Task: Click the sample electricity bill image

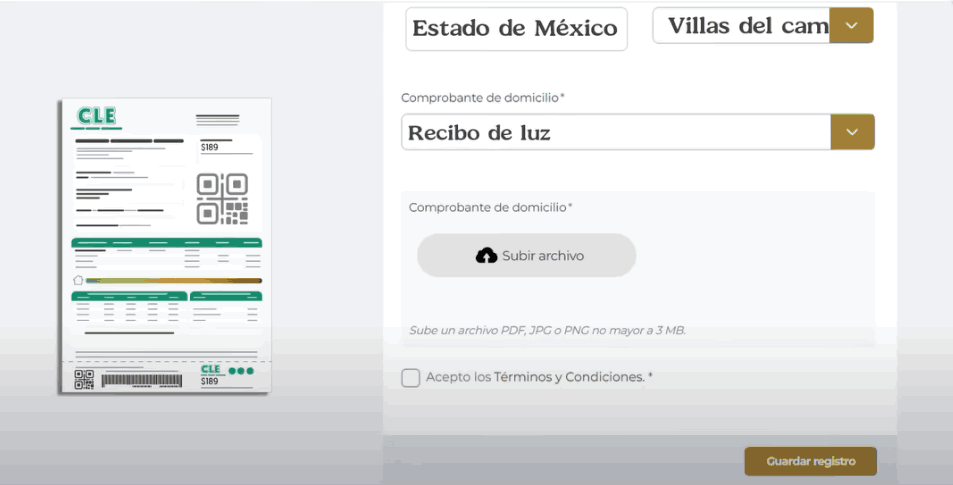Action: coord(165,246)
